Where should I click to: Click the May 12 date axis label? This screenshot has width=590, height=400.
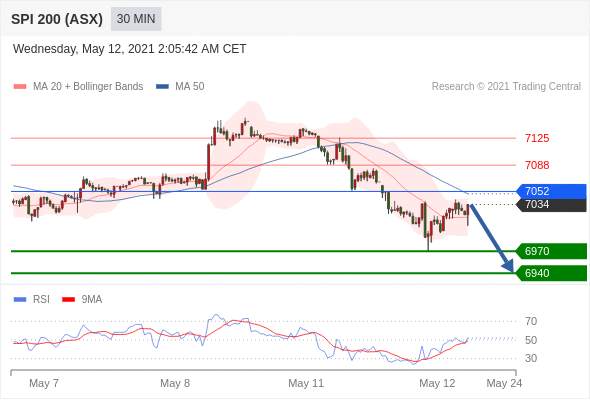coord(437,383)
